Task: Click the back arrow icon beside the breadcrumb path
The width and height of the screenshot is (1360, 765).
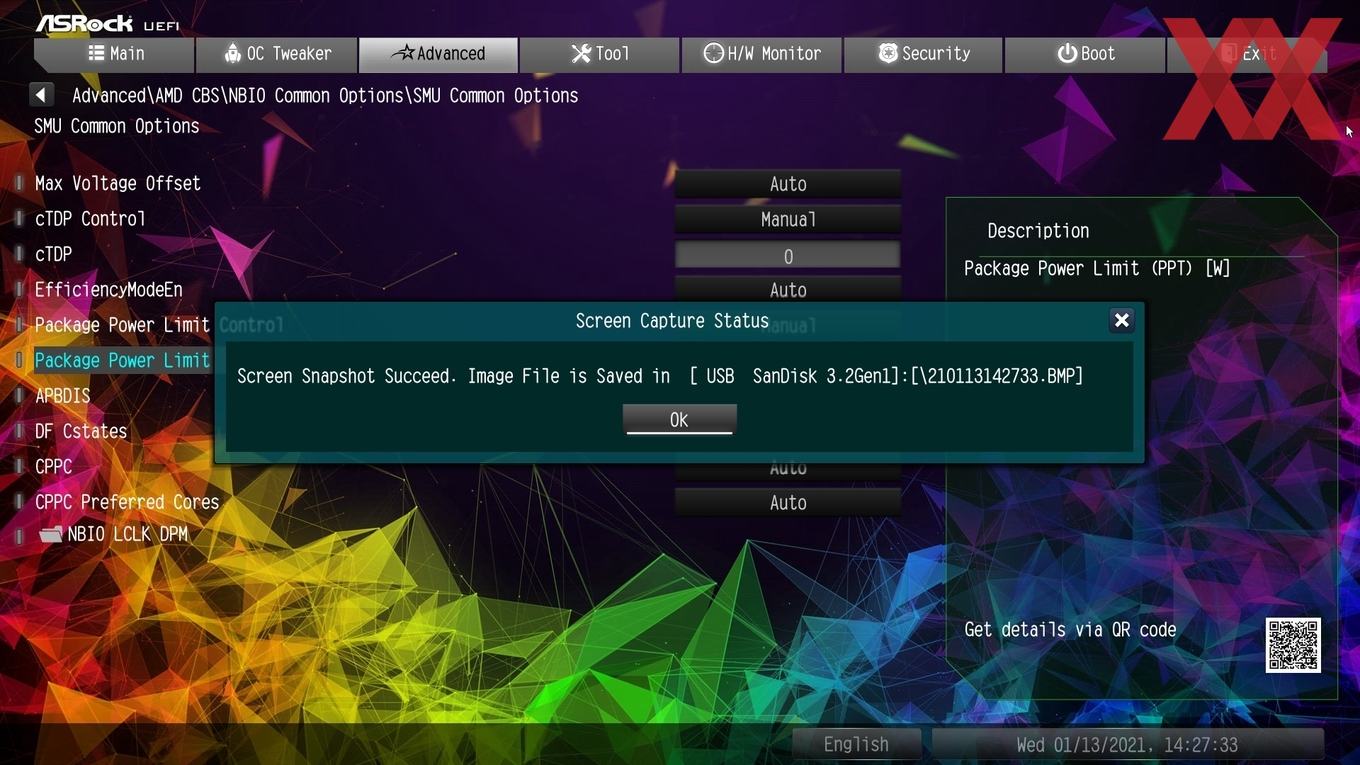Action: 41,95
